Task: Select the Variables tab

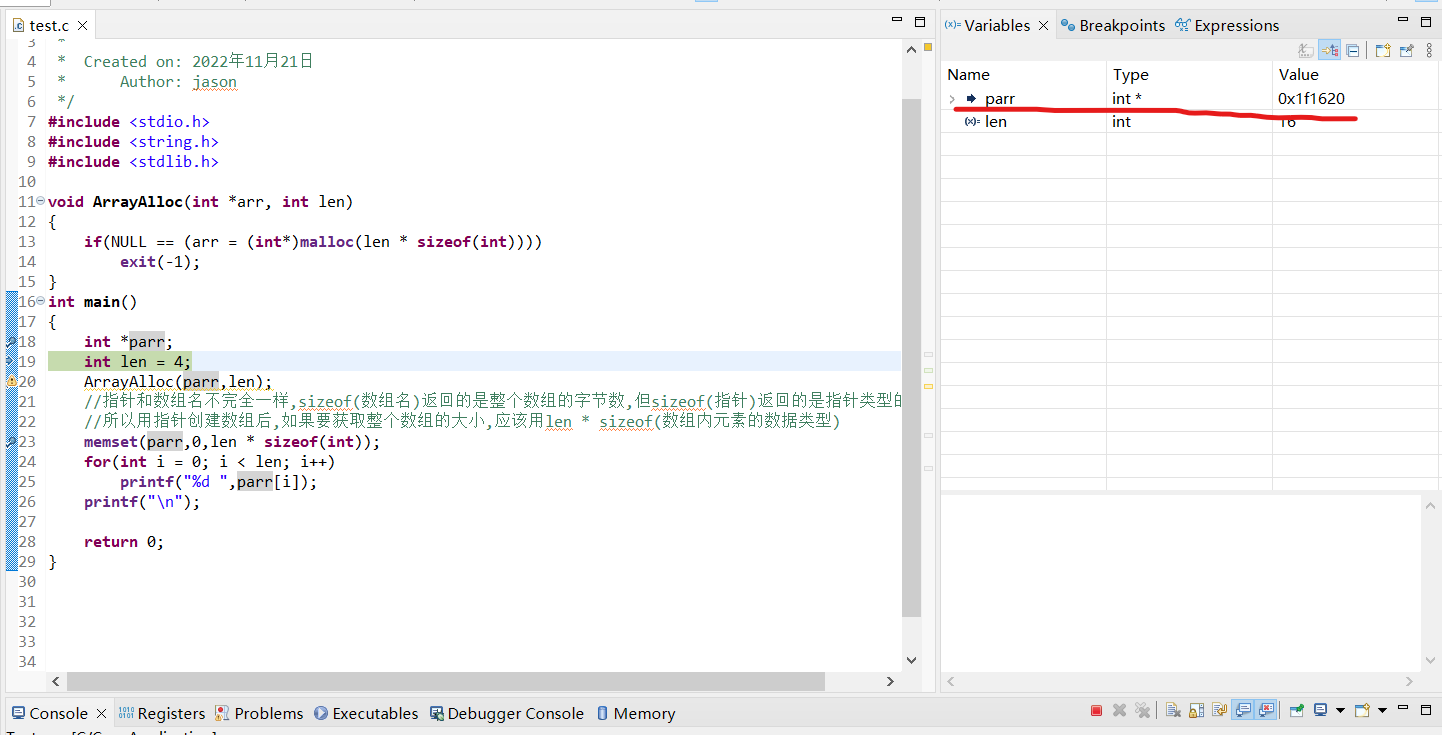Action: 988,26
